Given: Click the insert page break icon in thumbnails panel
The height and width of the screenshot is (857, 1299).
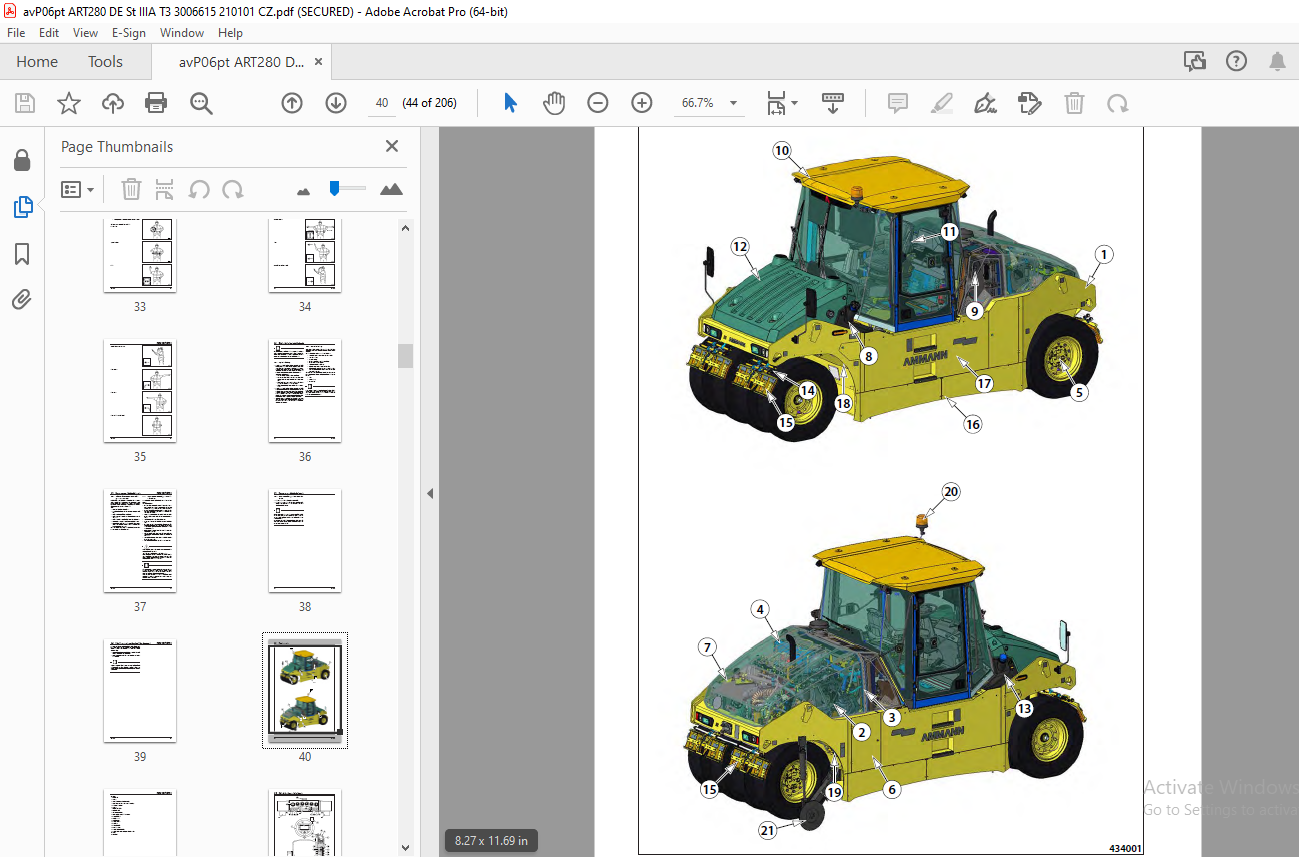Looking at the screenshot, I should (165, 189).
